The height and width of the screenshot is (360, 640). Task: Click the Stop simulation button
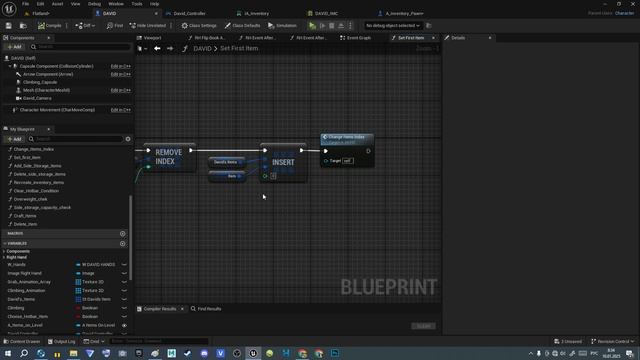tap(331, 26)
